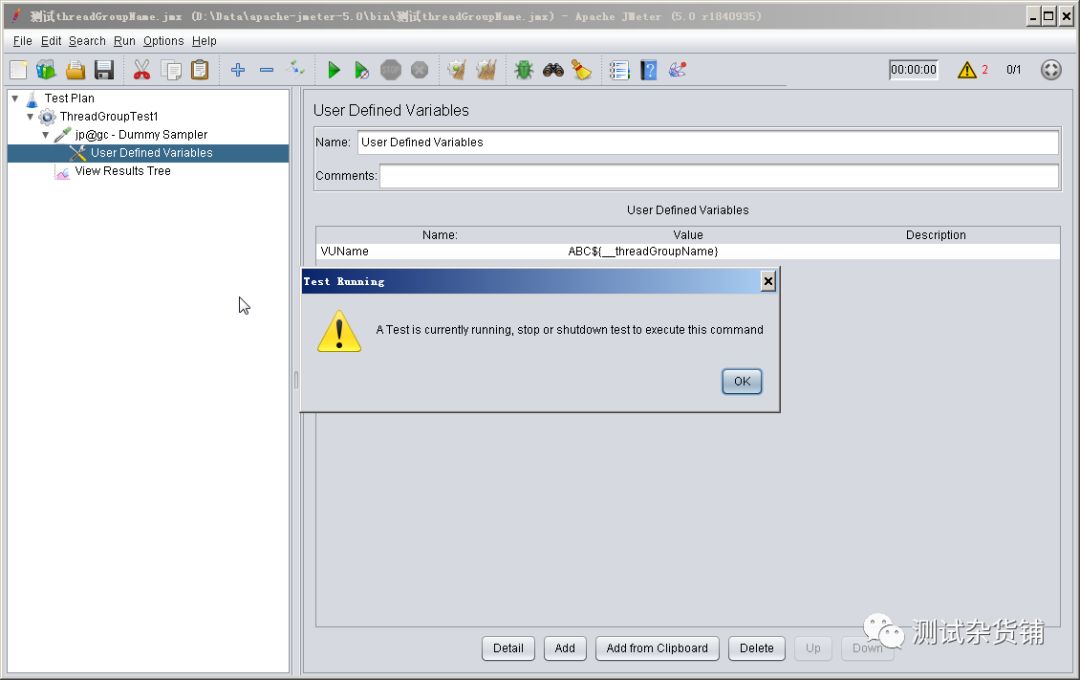Select User Defined Variables tree item
1080x680 pixels.
(x=152, y=153)
